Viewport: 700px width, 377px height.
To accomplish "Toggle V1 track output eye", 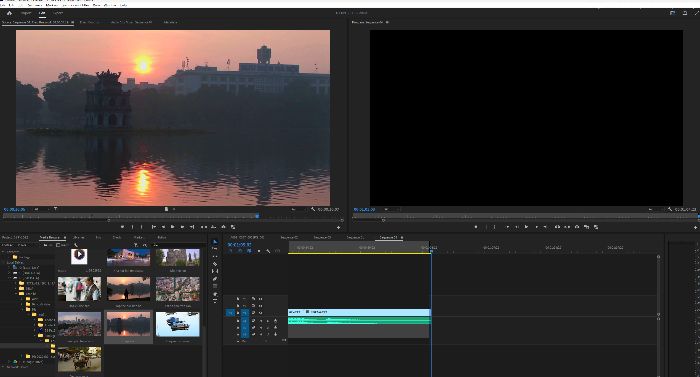I will click(x=260, y=313).
